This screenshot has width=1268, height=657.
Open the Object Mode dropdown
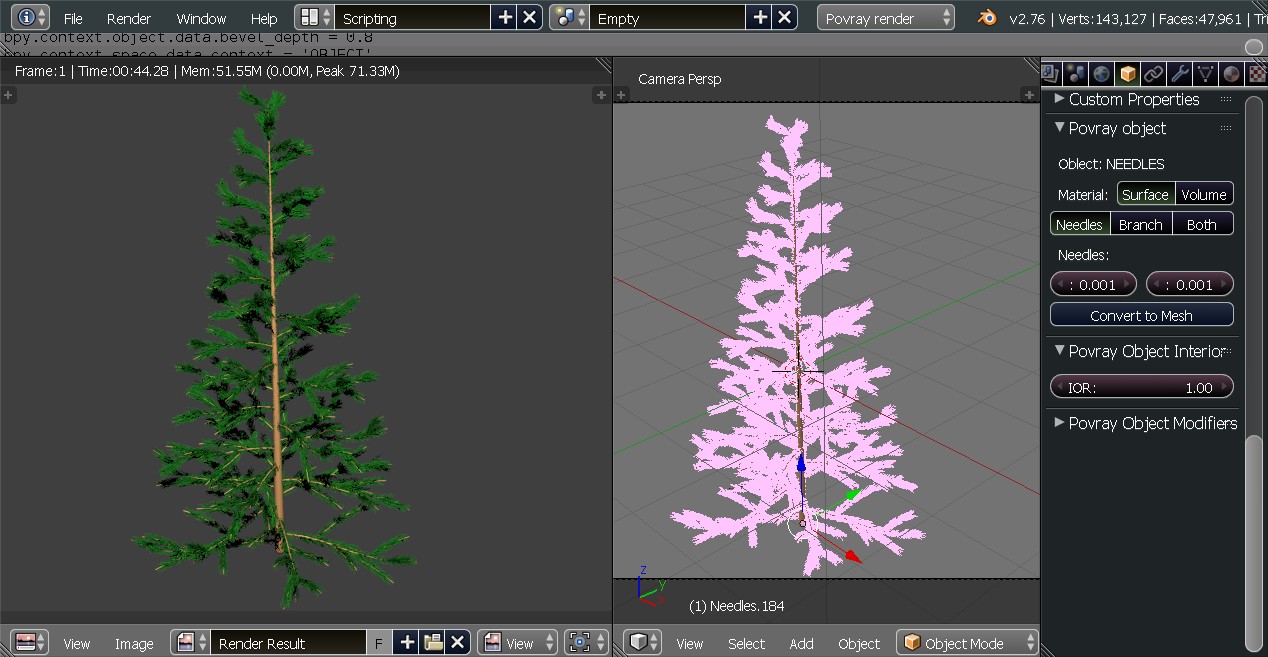(x=967, y=643)
